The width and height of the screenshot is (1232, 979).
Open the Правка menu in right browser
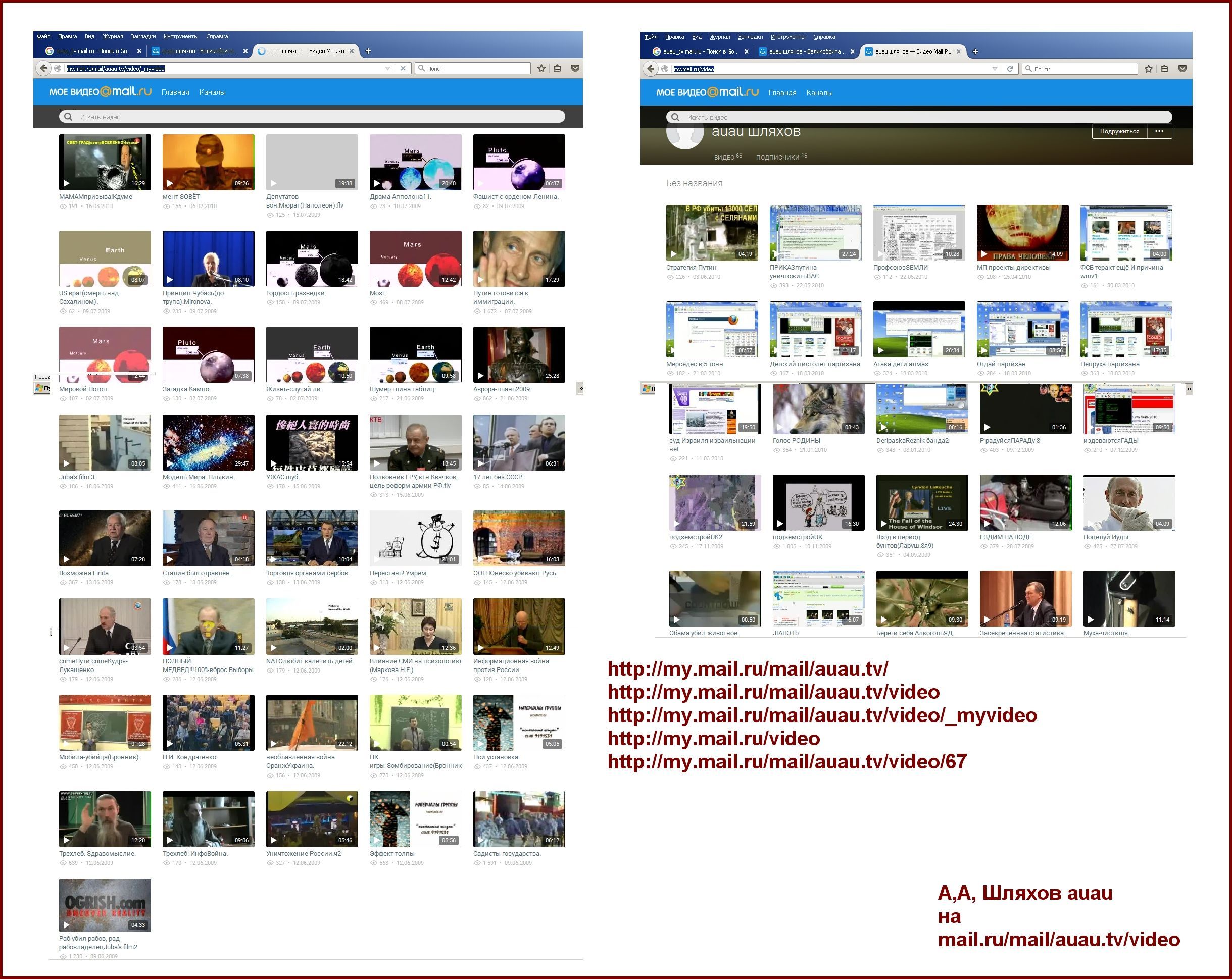click(x=674, y=37)
